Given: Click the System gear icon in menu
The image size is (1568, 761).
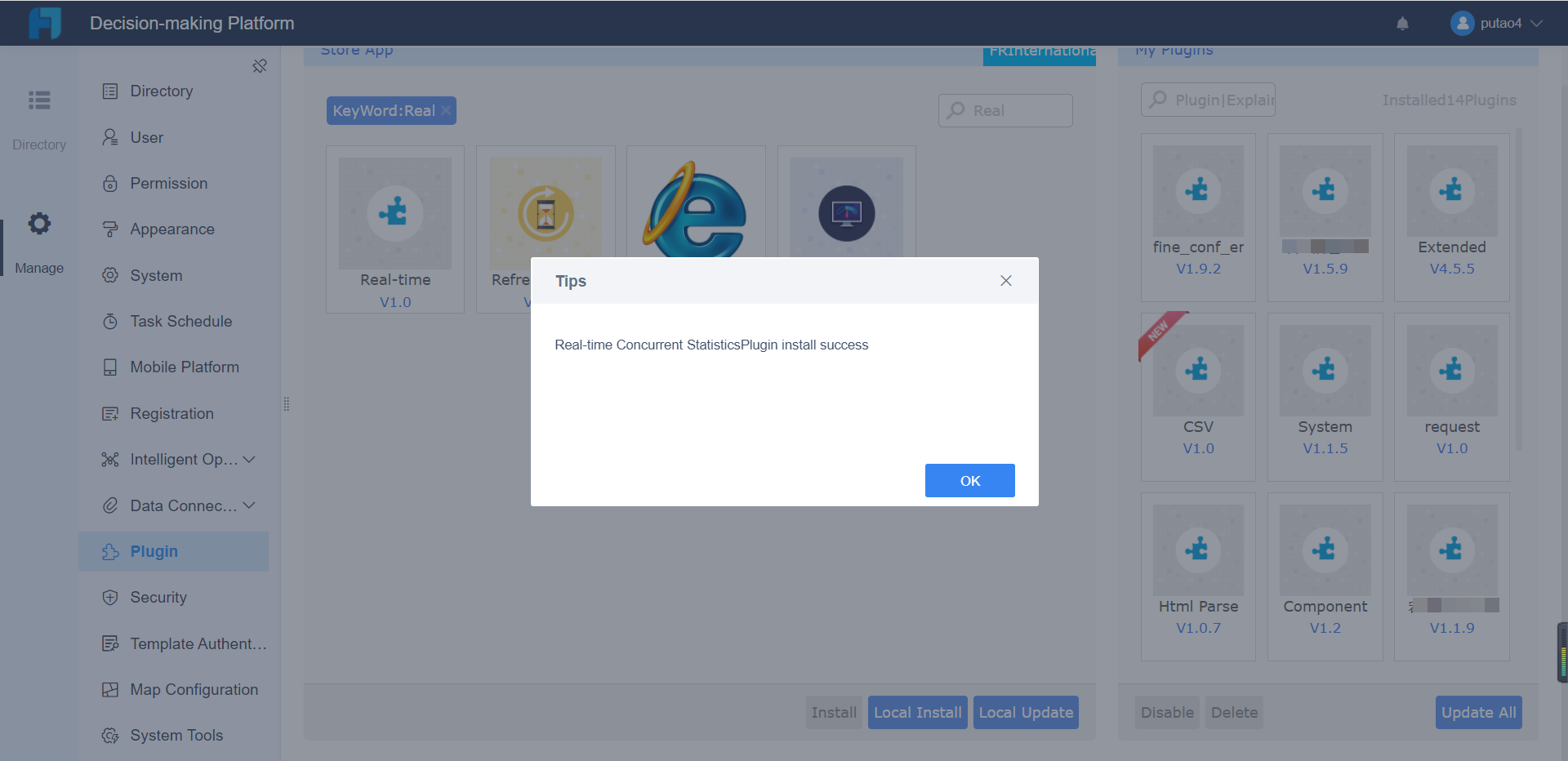Looking at the screenshot, I should [x=110, y=276].
